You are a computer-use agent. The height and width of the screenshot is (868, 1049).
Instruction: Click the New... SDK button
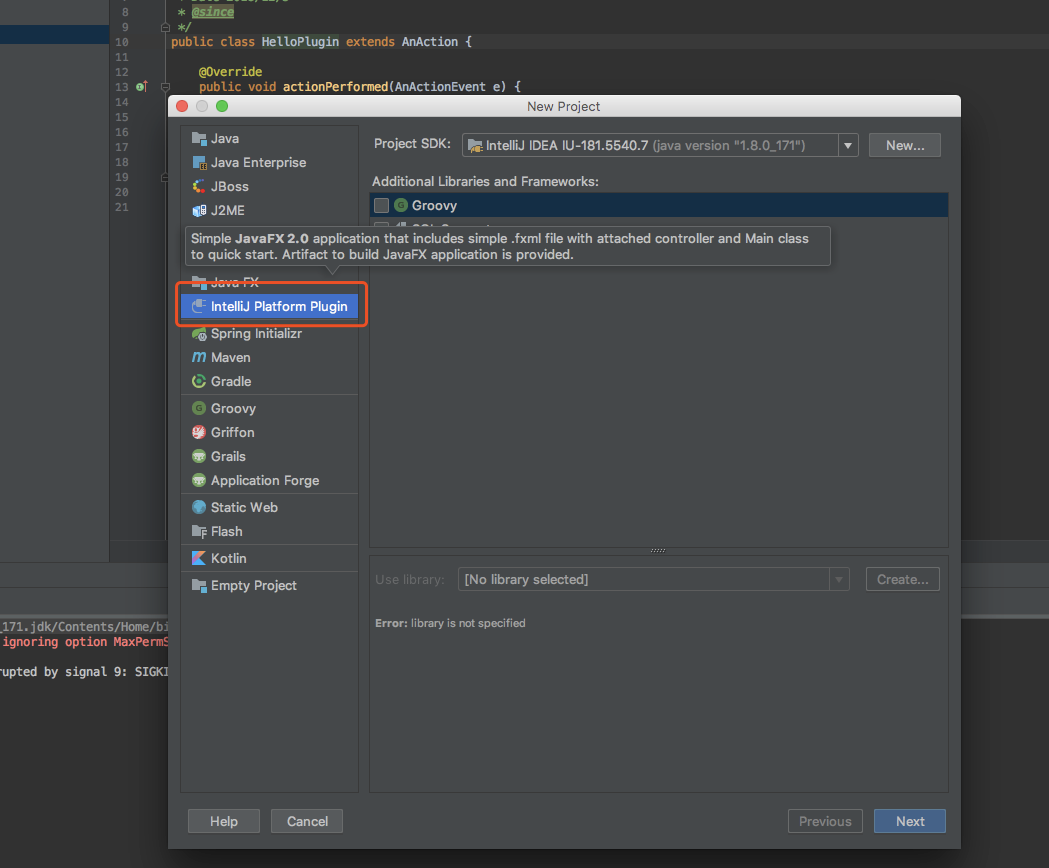click(904, 145)
